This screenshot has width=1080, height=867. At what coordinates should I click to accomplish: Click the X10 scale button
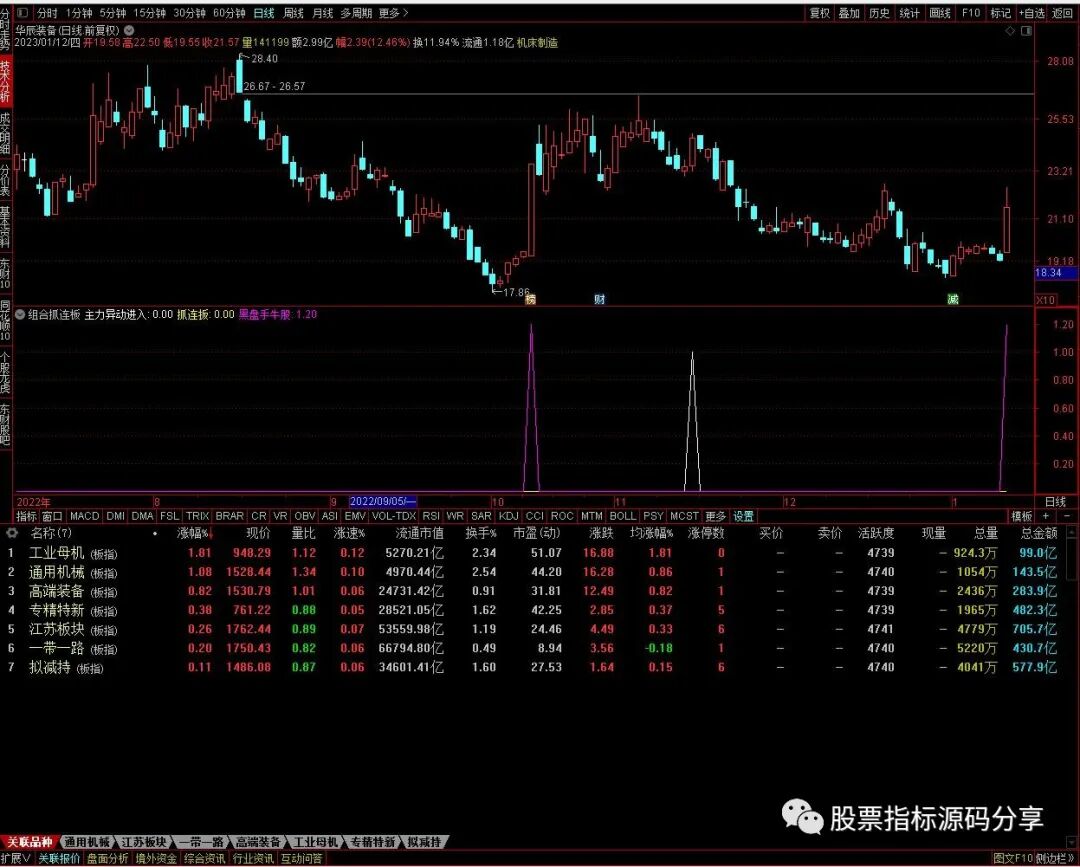[1046, 300]
